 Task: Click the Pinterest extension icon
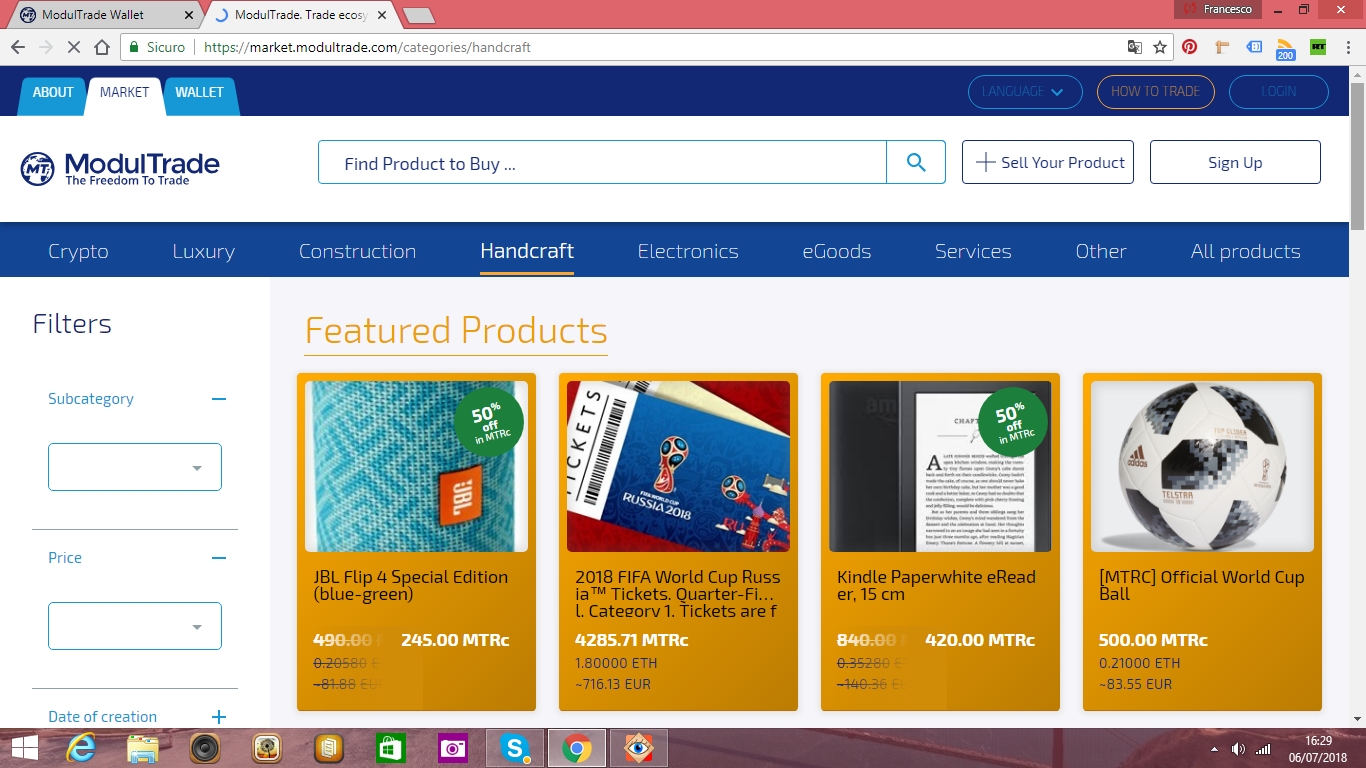(x=1189, y=47)
